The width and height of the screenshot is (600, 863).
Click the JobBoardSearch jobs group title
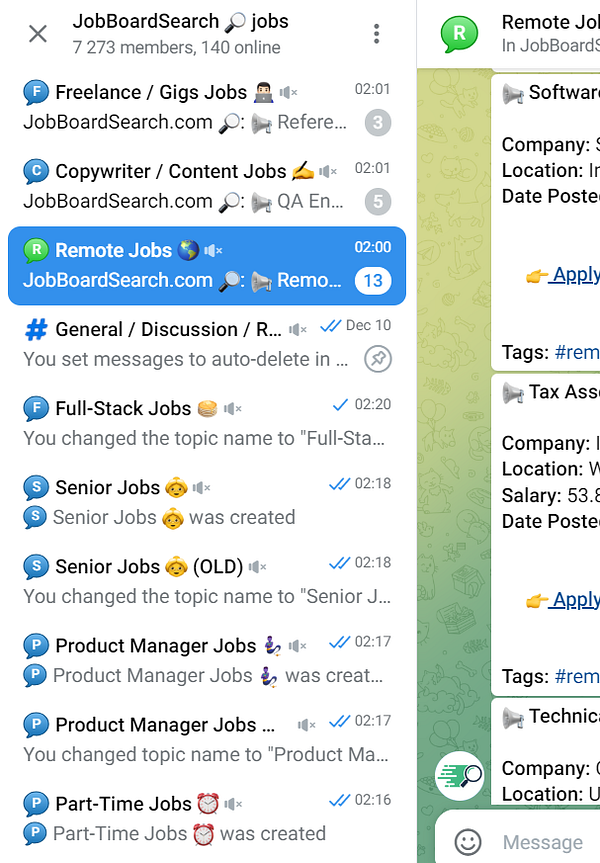click(x=181, y=21)
